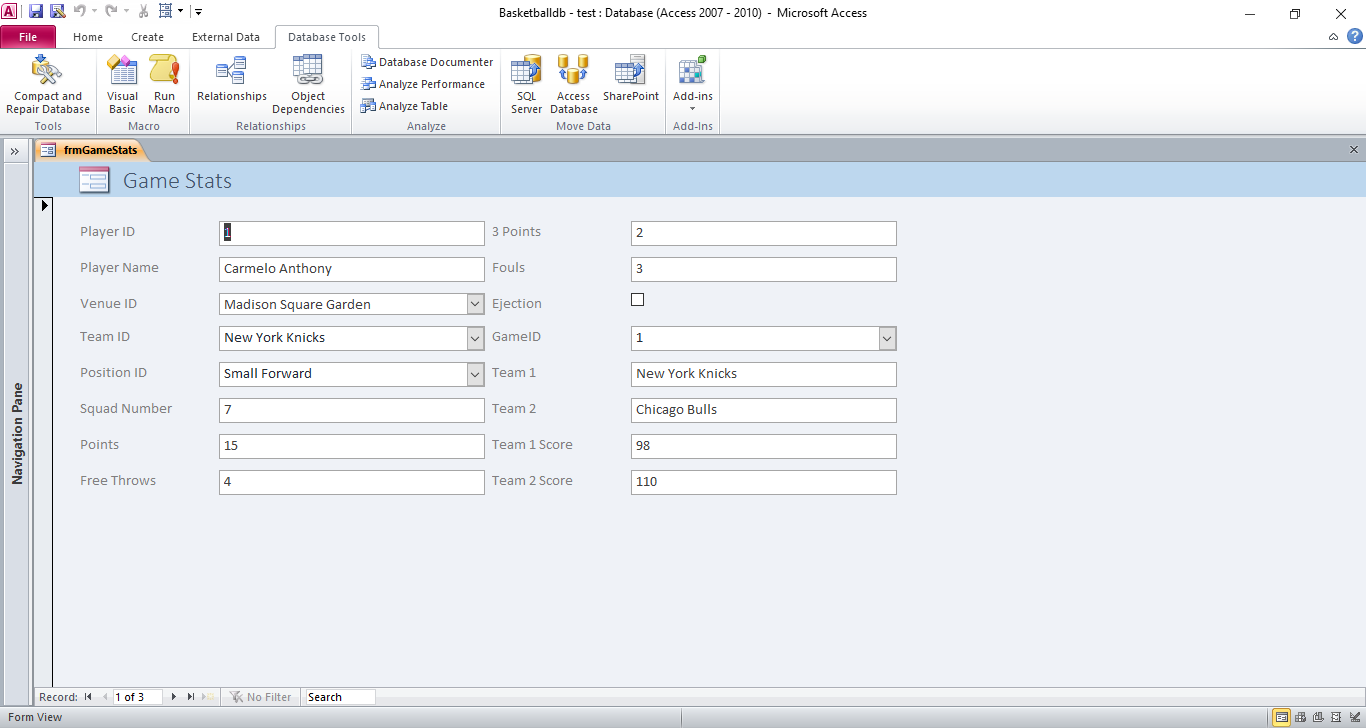Open the File tab
1366x728 pixels.
pos(28,37)
